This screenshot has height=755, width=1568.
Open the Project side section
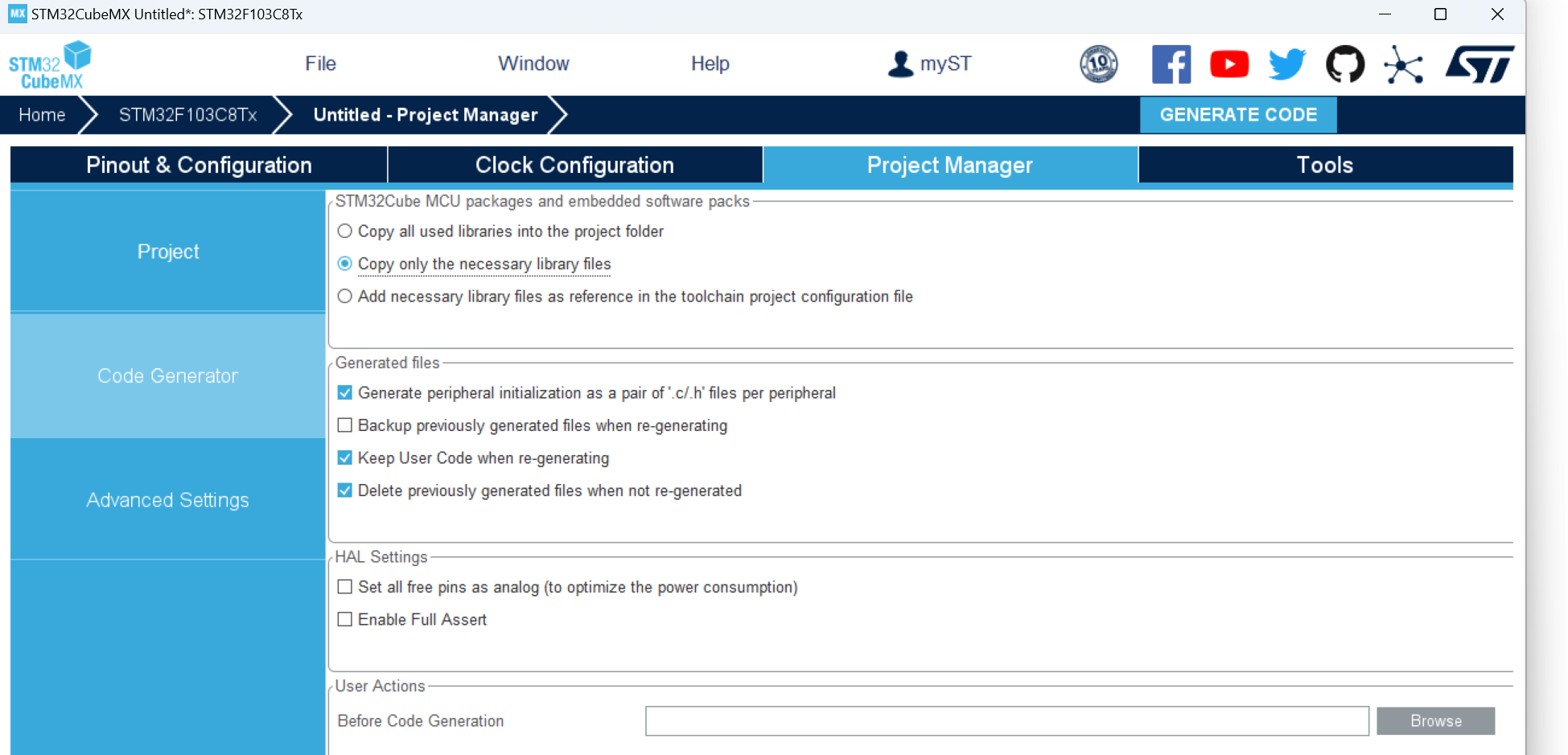168,252
